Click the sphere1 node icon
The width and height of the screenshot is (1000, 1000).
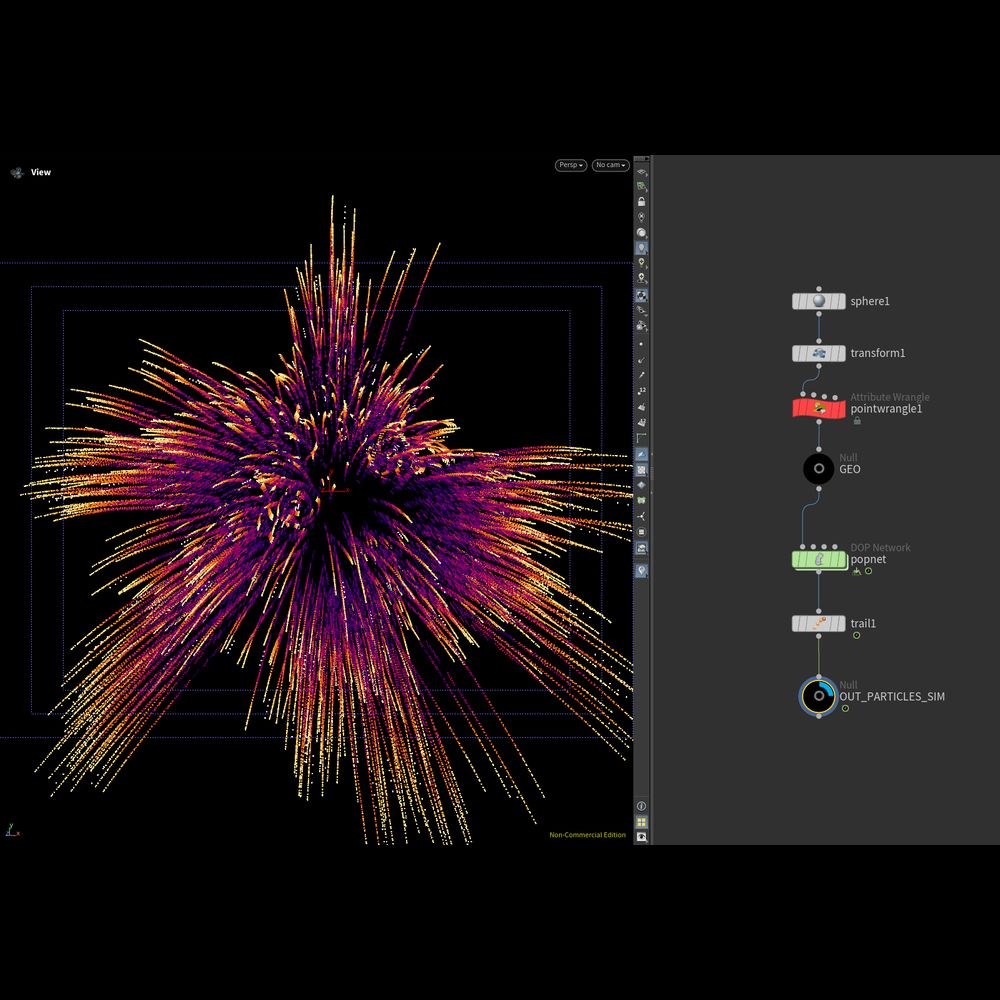(818, 301)
